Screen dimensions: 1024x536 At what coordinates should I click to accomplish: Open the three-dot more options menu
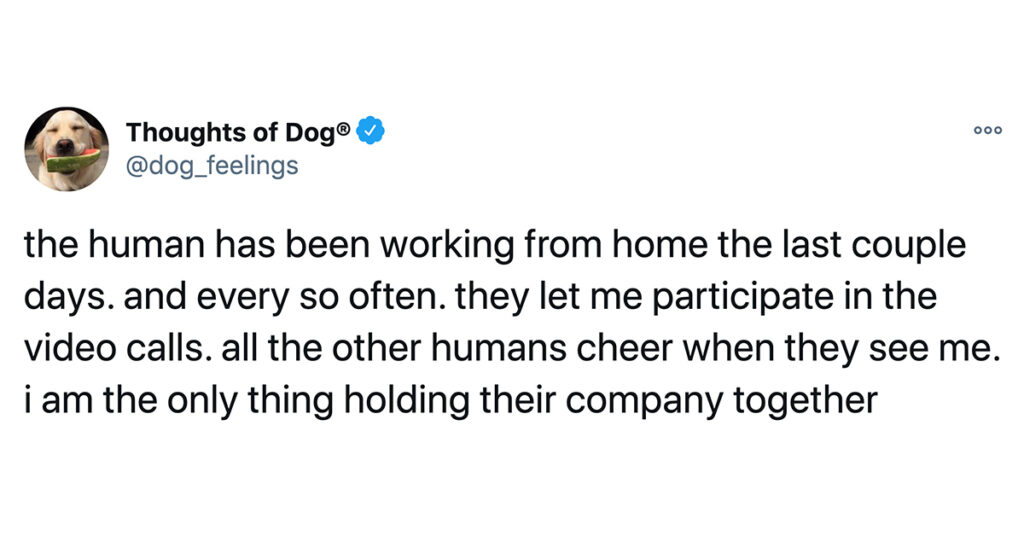[987, 131]
